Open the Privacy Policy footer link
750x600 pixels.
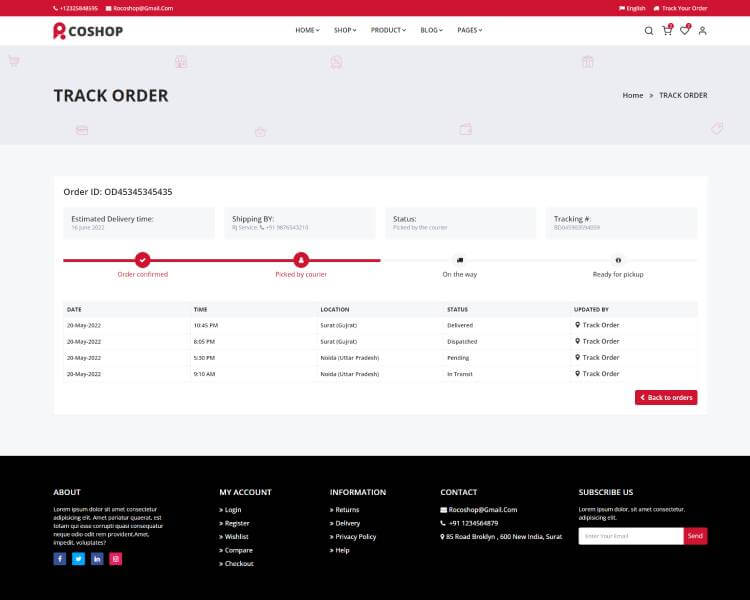(x=355, y=537)
